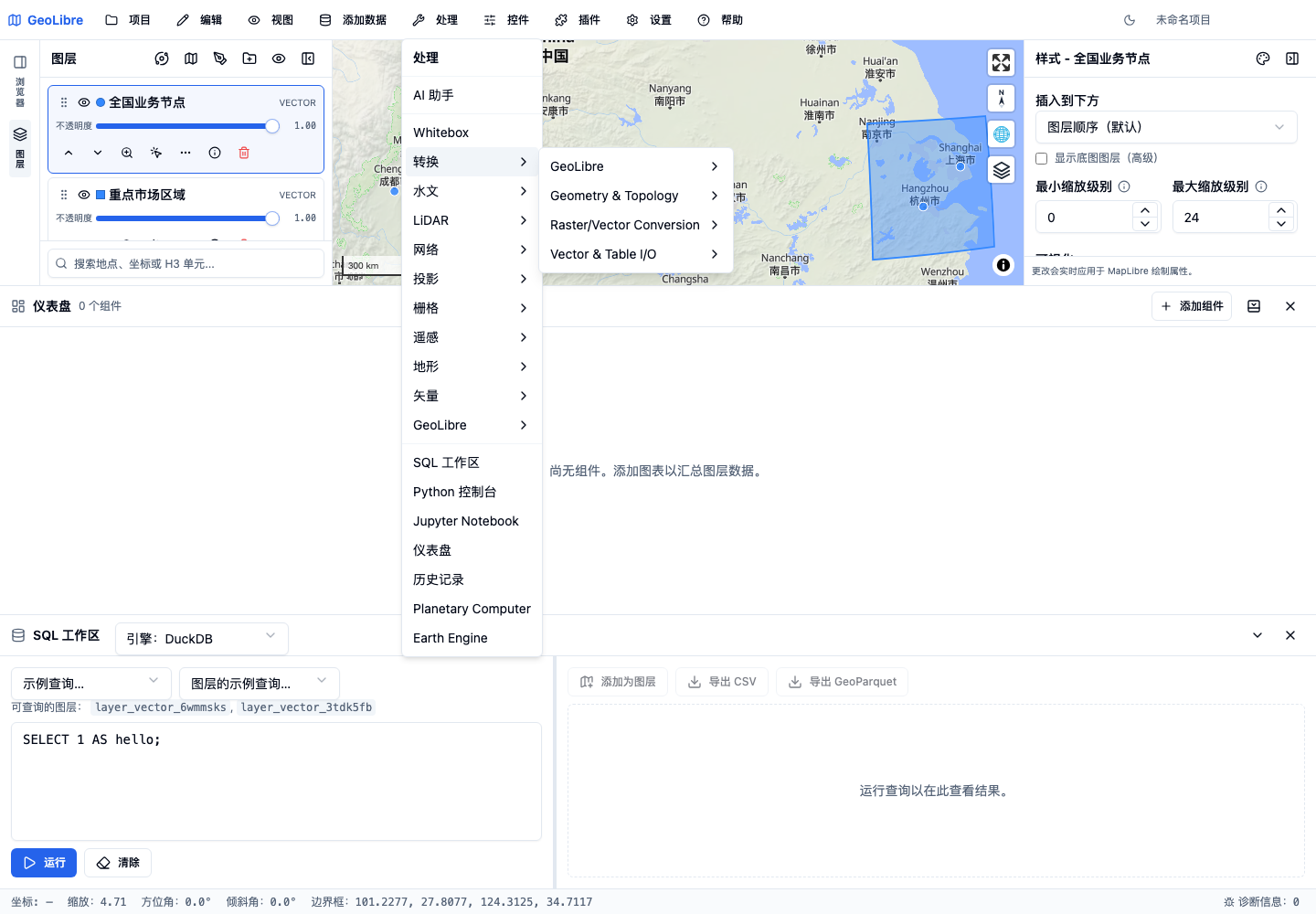Toggle all layers visibility in 图层 header
Viewport: 1316px width, 914px height.
click(x=279, y=58)
